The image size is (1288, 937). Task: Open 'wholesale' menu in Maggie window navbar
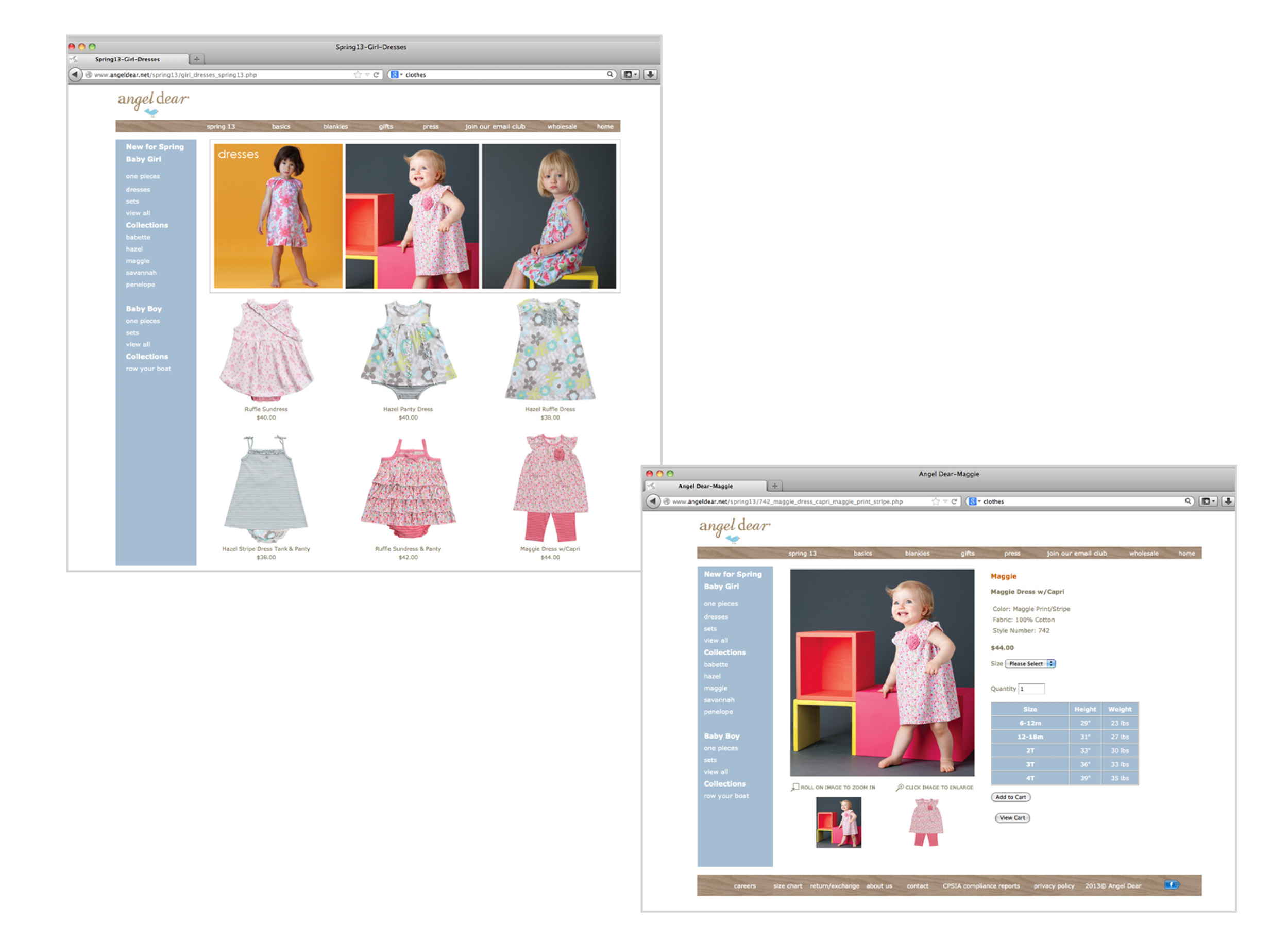(x=1144, y=553)
